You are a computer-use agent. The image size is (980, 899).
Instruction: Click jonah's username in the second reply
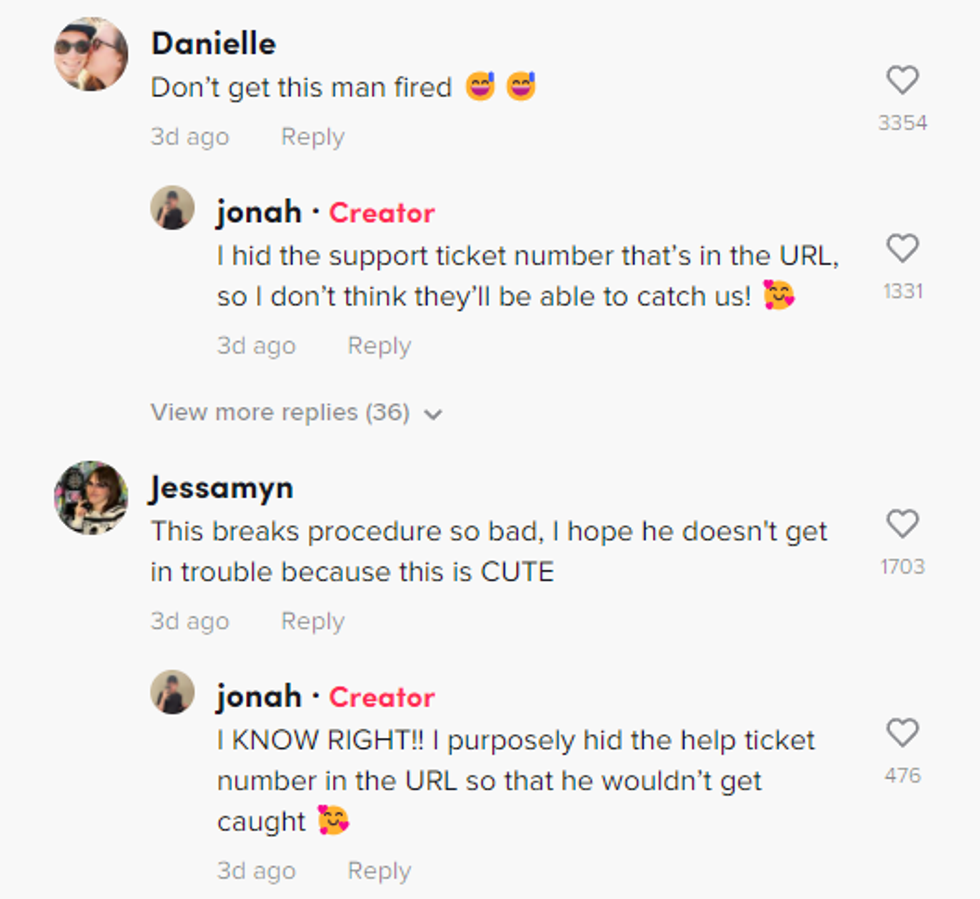coord(259,696)
